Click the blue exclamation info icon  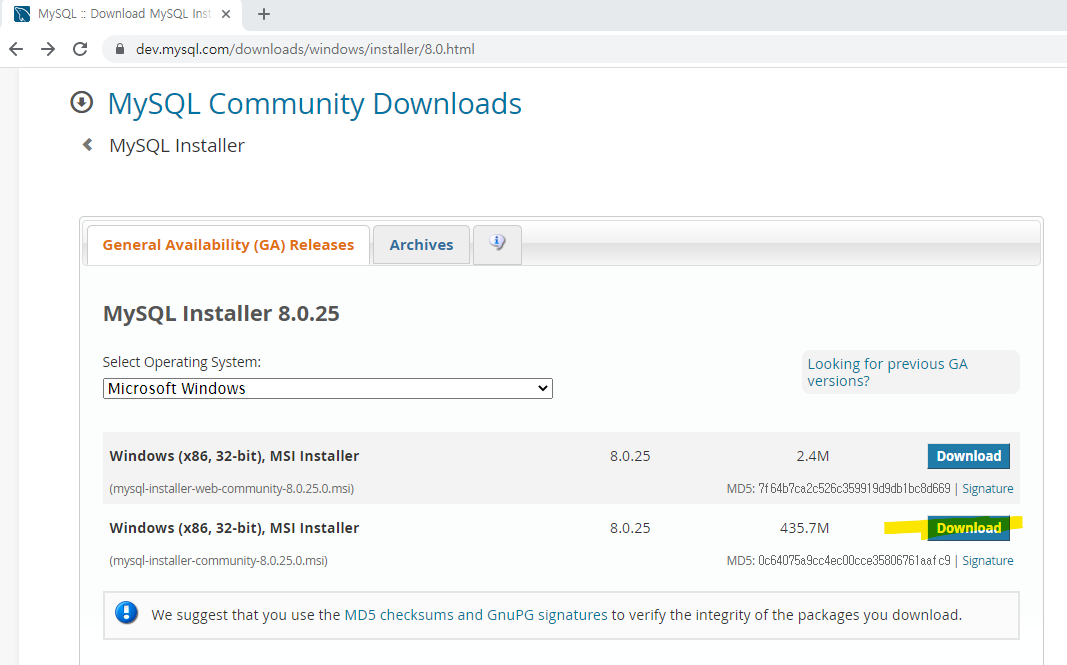click(127, 613)
